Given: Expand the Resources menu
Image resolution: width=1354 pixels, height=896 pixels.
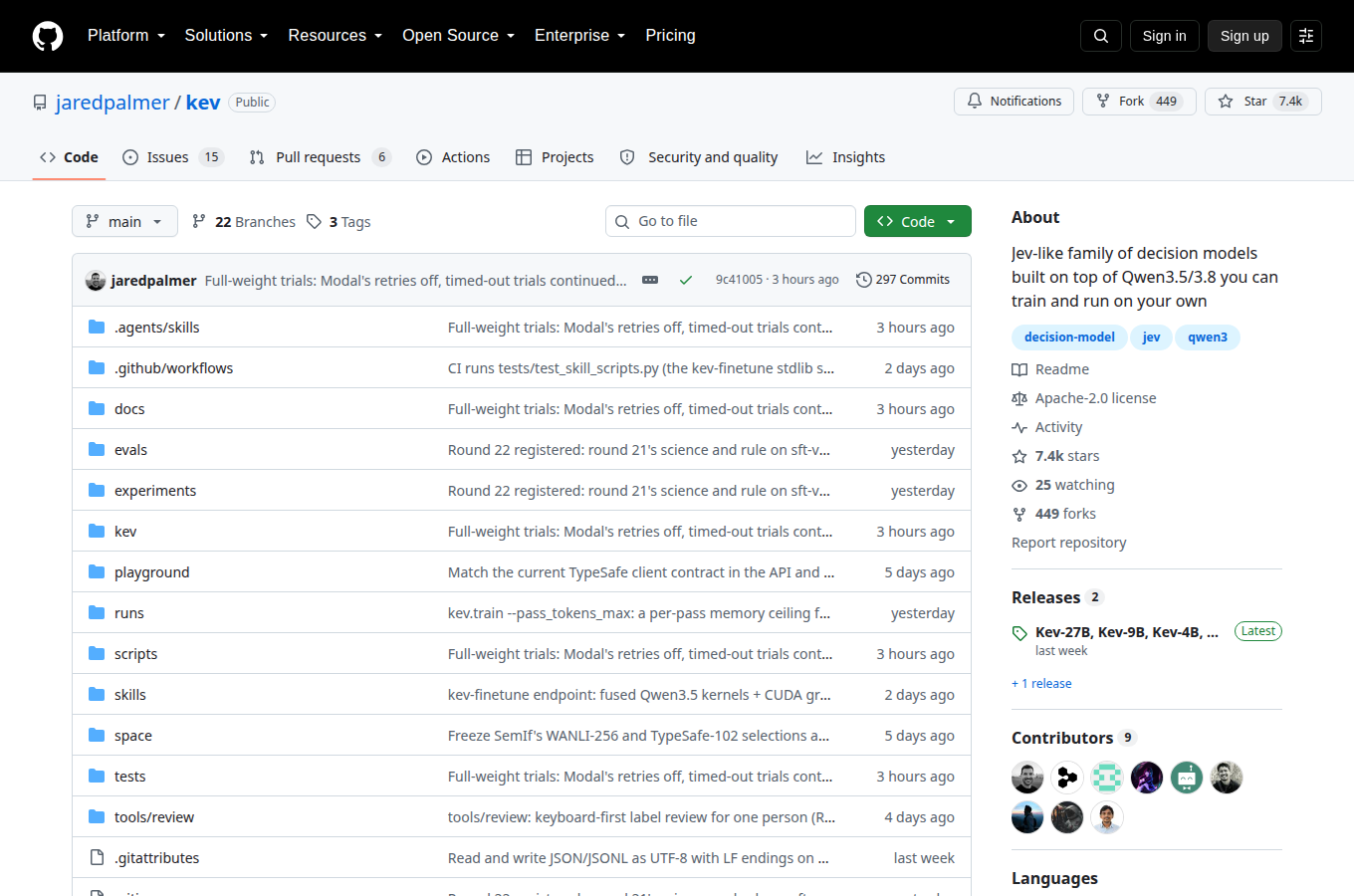Looking at the screenshot, I should pos(336,35).
